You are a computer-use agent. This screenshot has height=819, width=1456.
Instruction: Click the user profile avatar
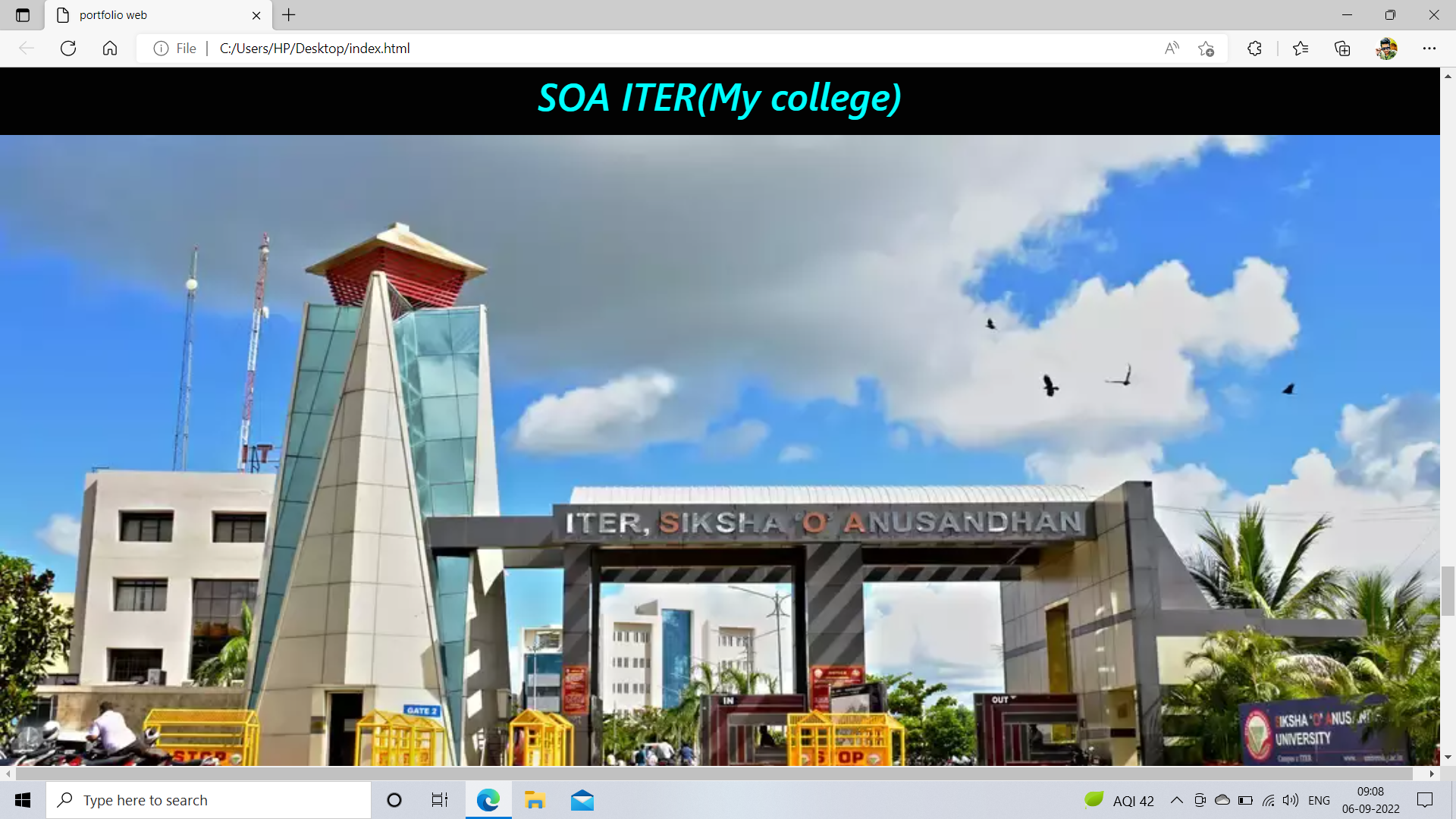1386,49
